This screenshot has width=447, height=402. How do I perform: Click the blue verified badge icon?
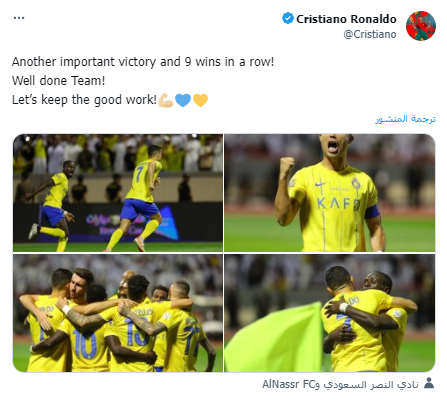click(288, 18)
